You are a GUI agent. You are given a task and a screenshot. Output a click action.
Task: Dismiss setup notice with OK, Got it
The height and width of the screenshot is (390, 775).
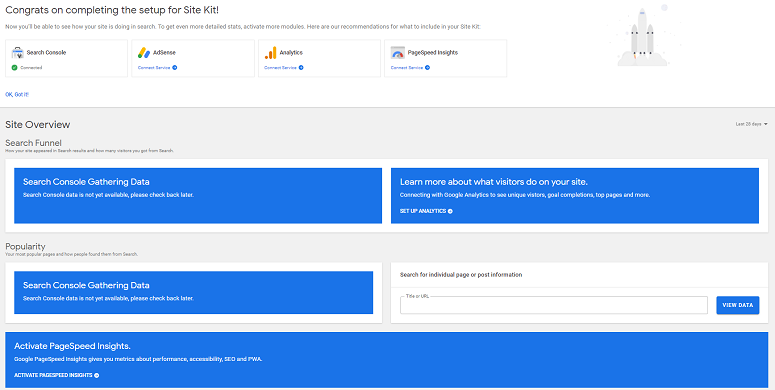tap(17, 94)
